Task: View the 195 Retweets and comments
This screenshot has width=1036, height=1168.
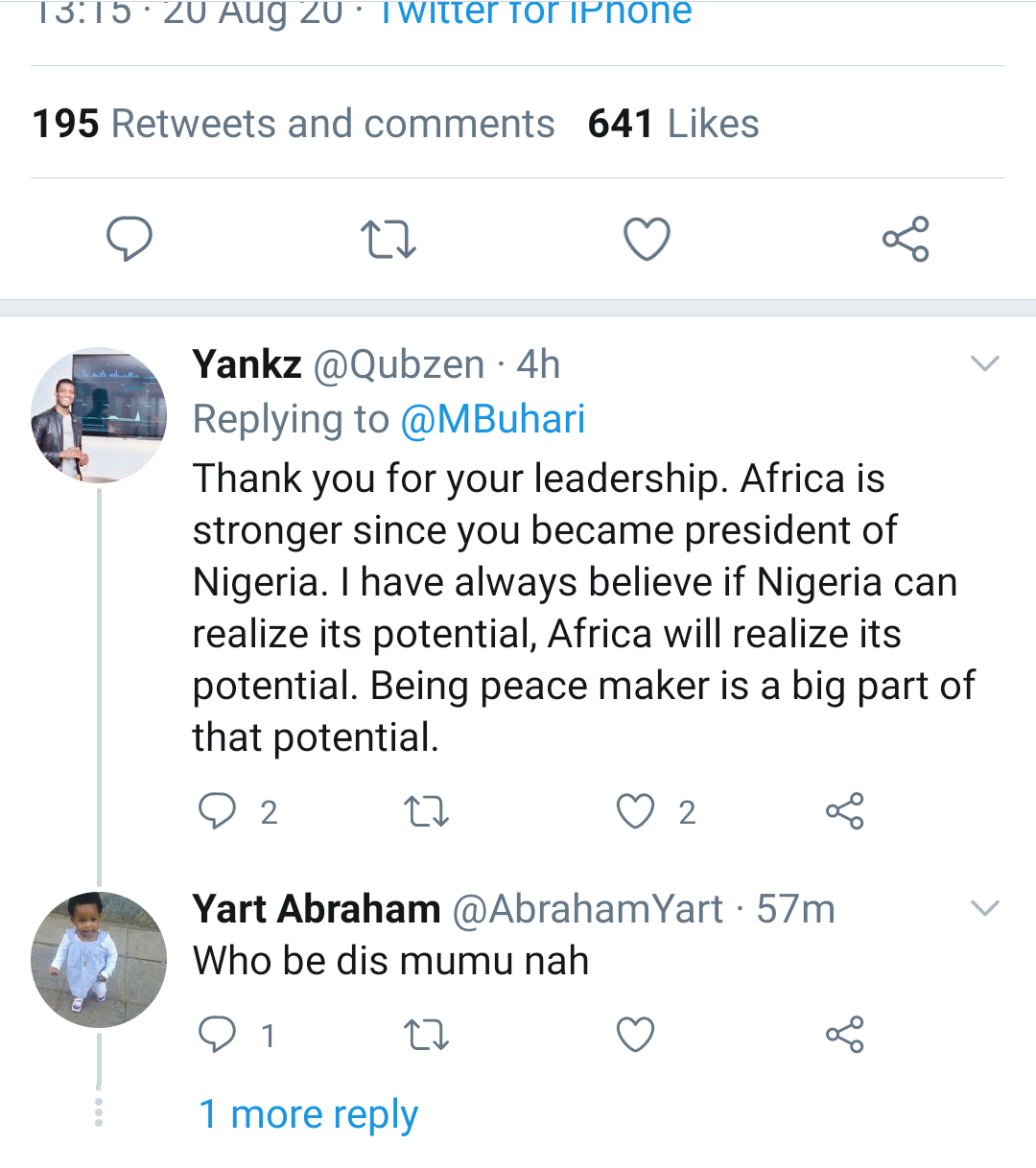Action: [294, 124]
